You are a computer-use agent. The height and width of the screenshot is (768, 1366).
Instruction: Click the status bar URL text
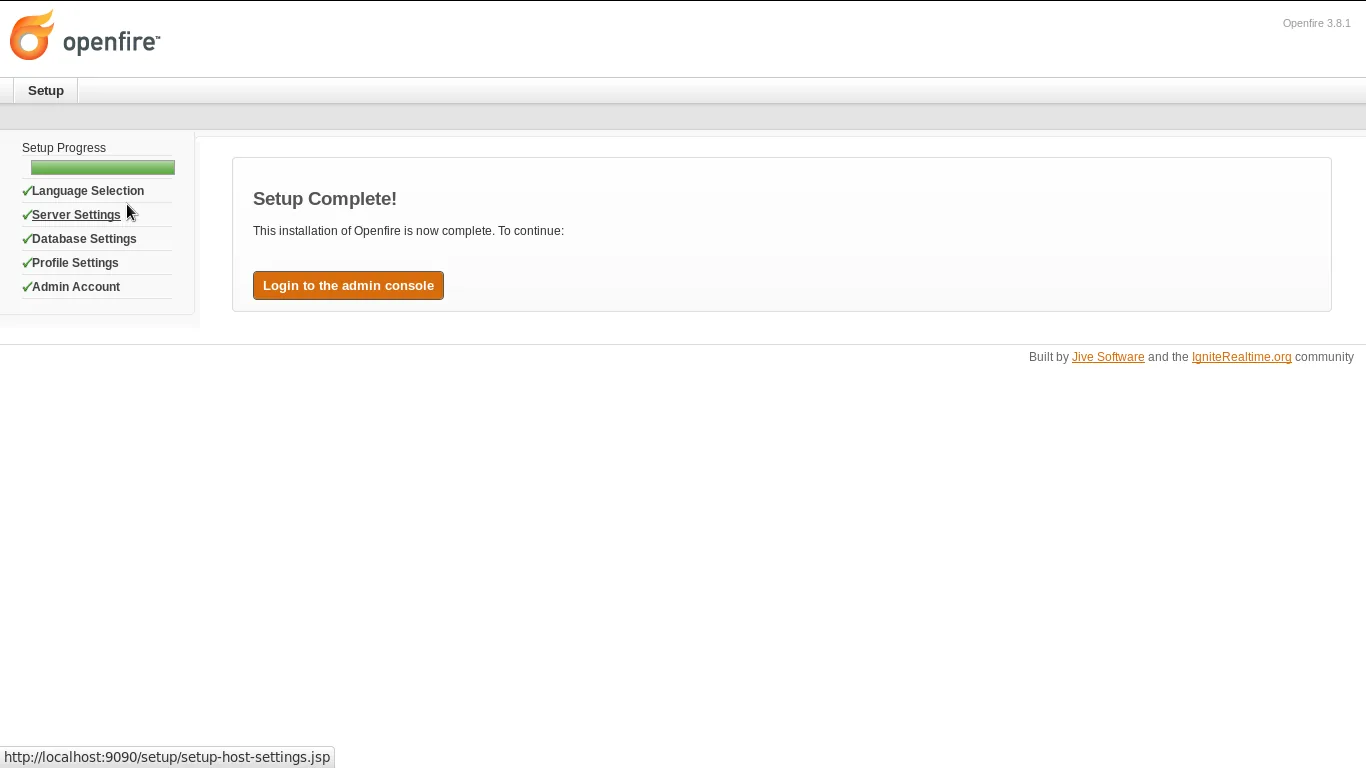coord(167,757)
